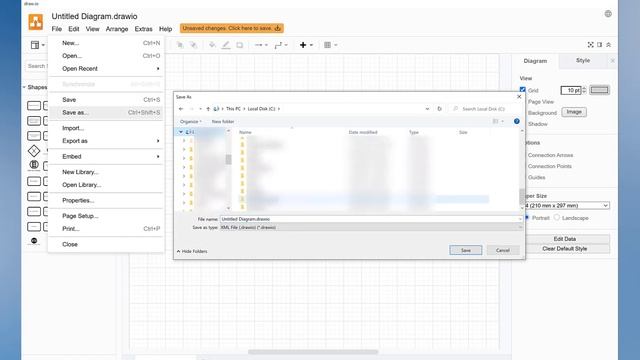This screenshot has height=360, width=640.
Task: Click the globe language icon
Action: coord(608,14)
